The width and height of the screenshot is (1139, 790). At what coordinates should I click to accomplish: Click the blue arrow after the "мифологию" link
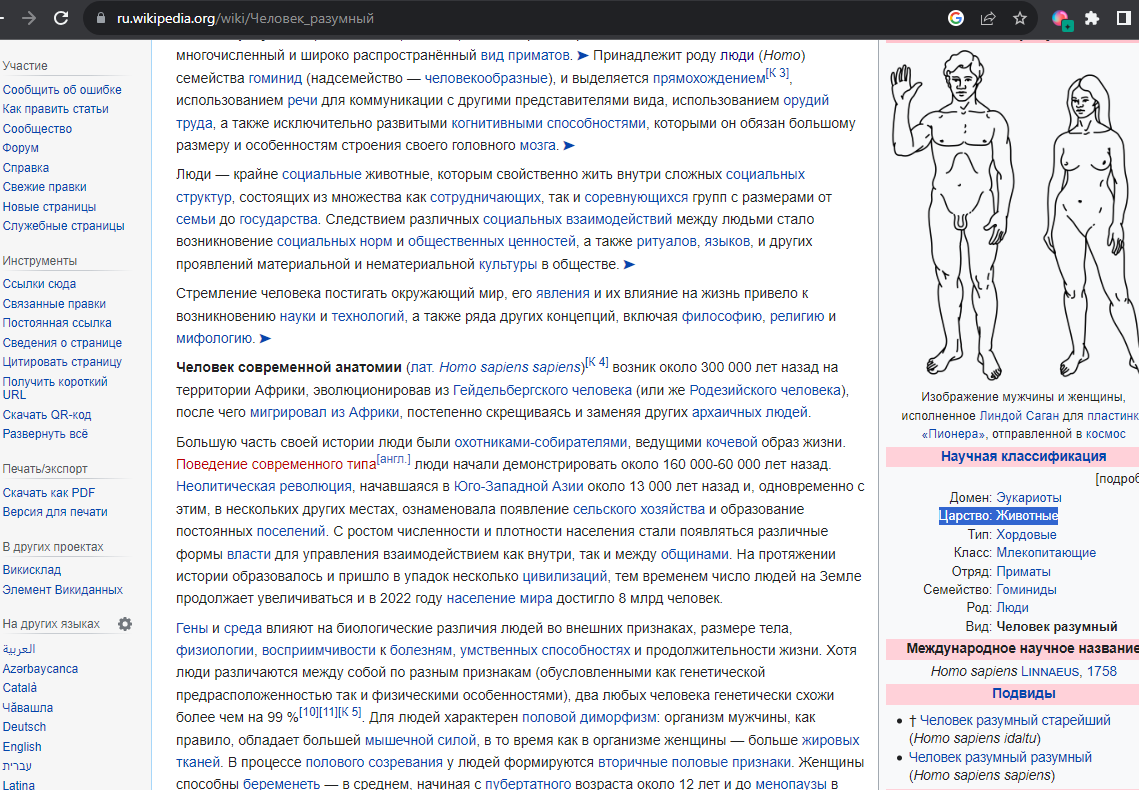coord(265,338)
